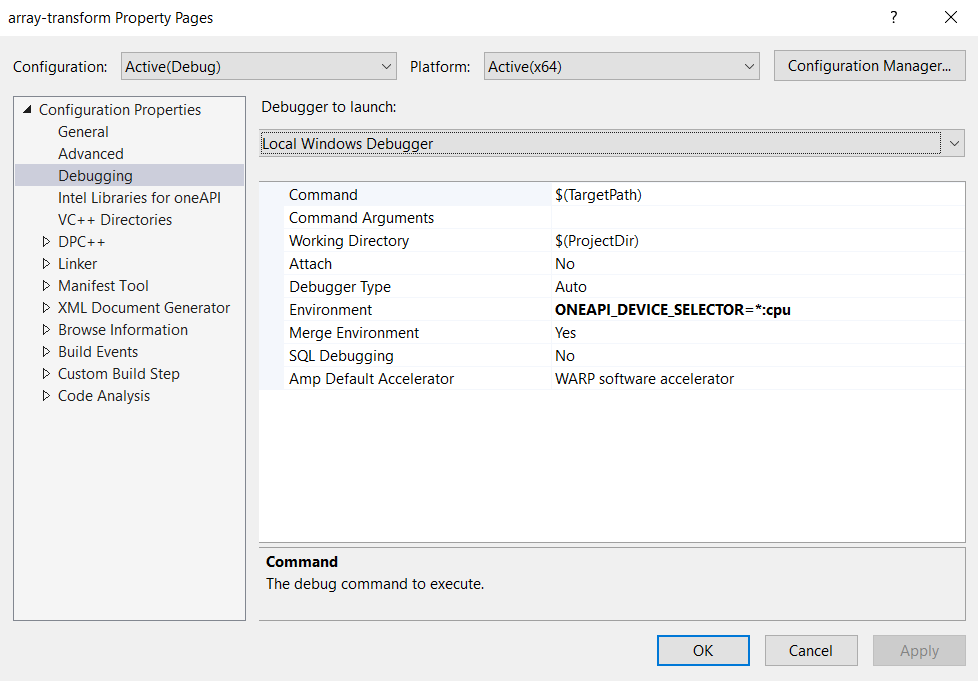Click the Configuration Manager button

[x=869, y=65]
